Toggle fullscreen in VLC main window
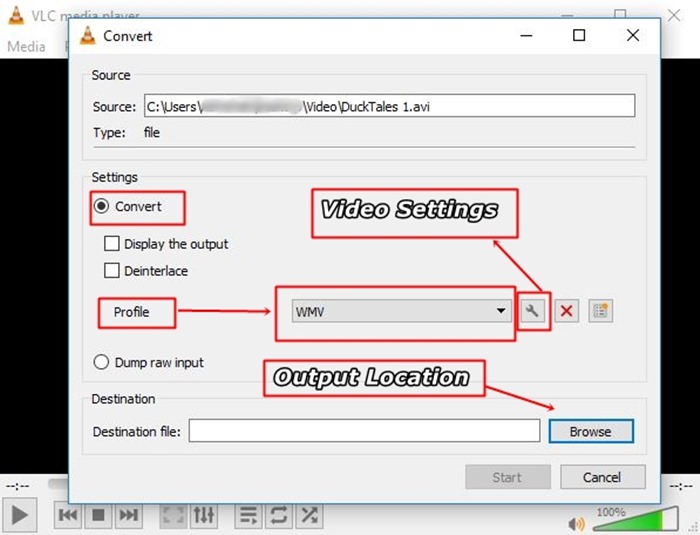This screenshot has height=535, width=700. click(x=173, y=515)
